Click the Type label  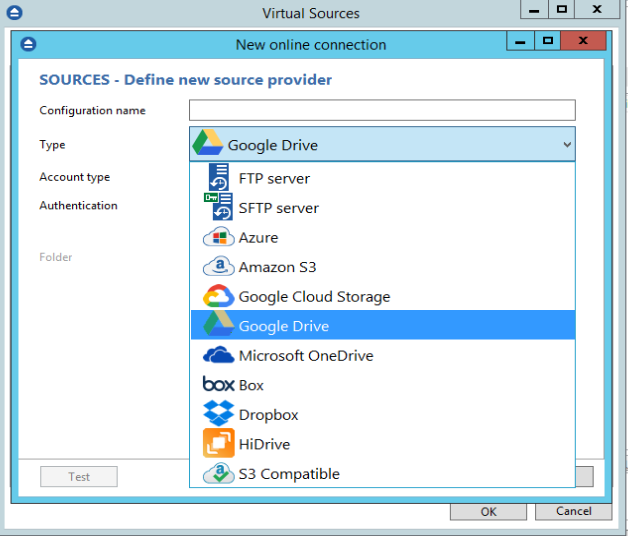pos(52,145)
